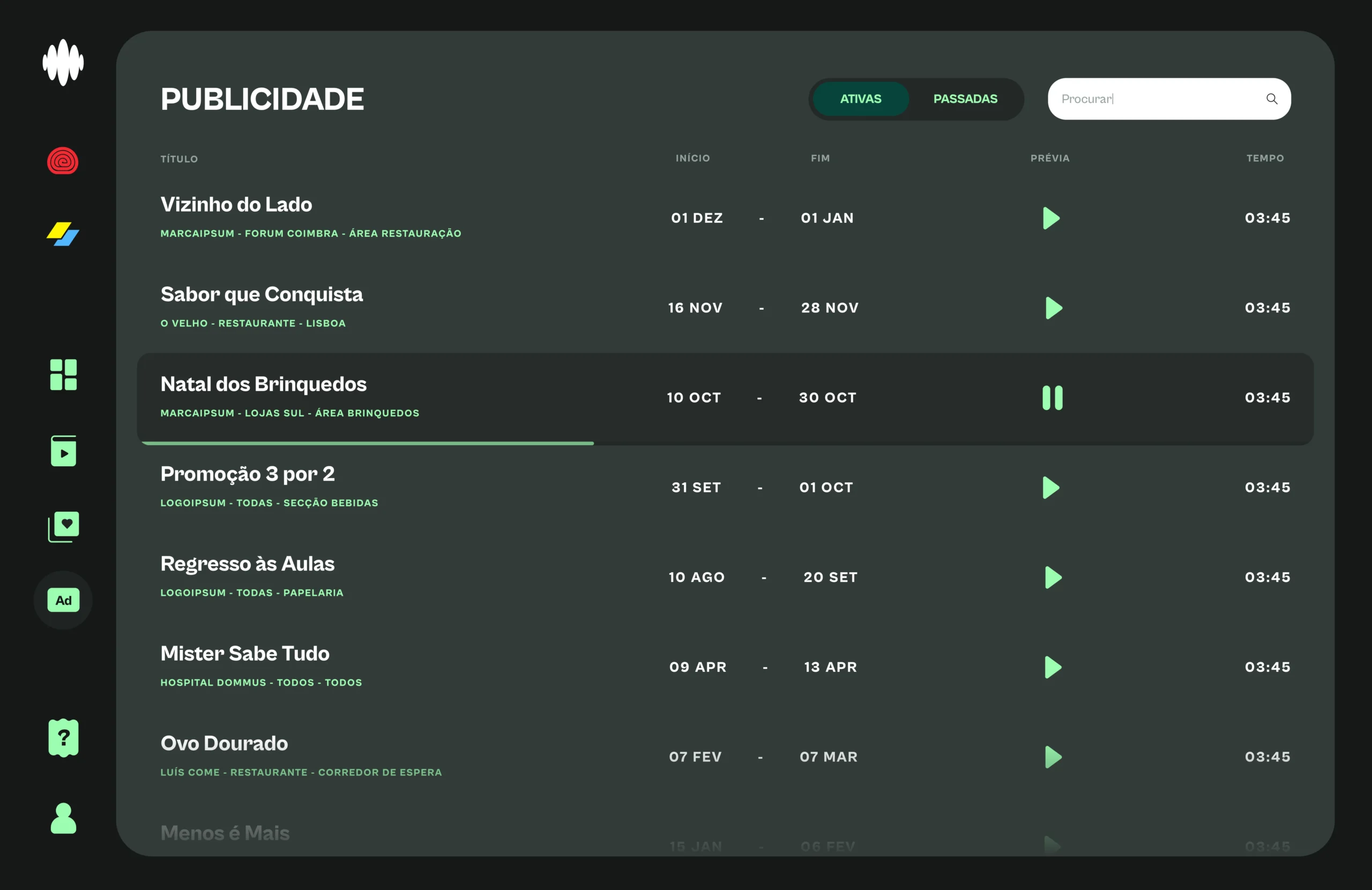Click the PRÉVIA column header
Screen dimensions: 1372x890
coord(1050,158)
